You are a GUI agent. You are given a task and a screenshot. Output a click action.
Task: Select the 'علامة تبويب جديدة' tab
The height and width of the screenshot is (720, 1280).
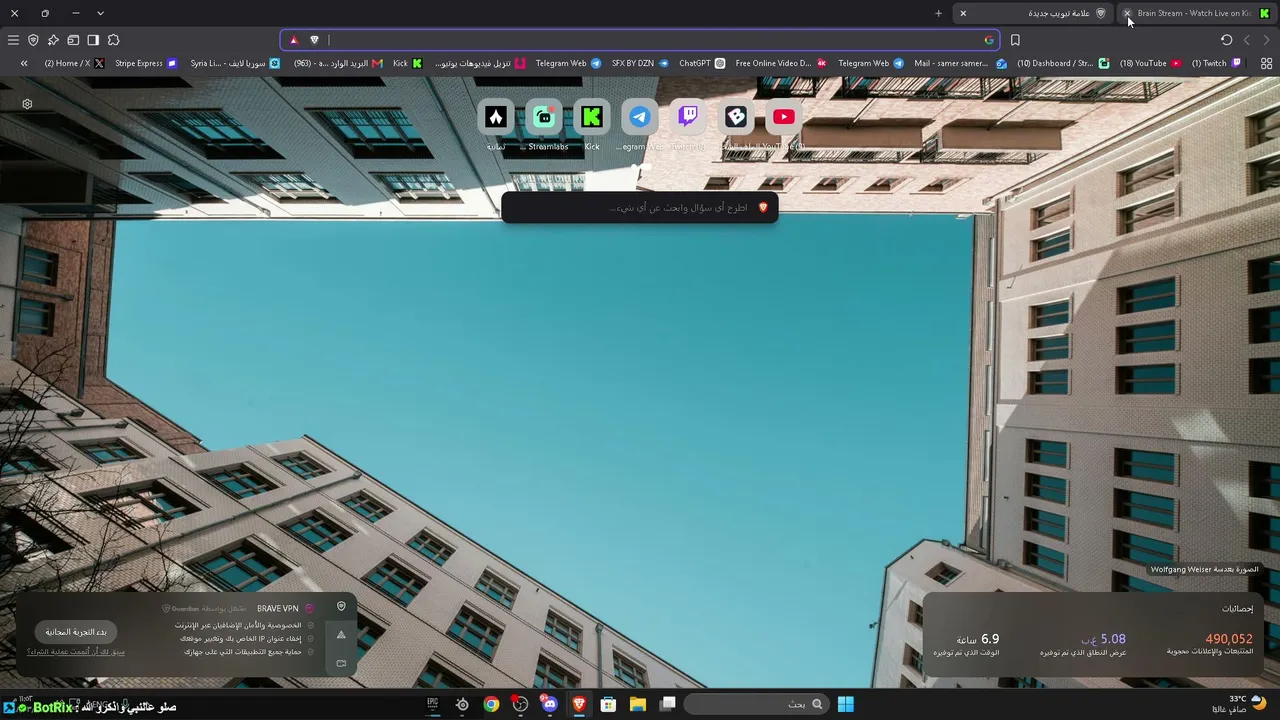pyautogui.click(x=1035, y=13)
